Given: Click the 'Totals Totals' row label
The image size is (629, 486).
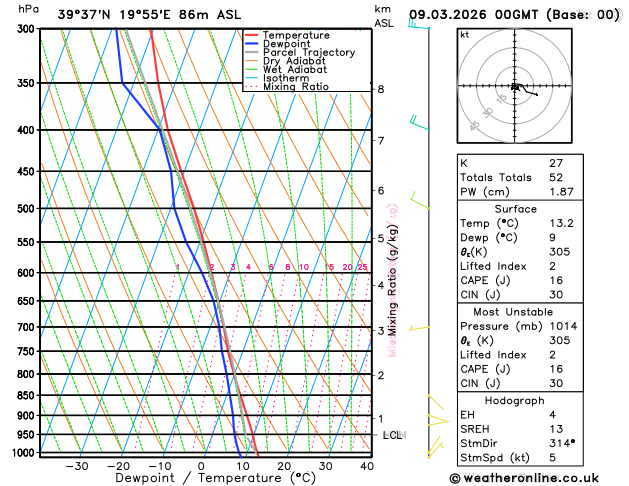Looking at the screenshot, I should [496, 178].
